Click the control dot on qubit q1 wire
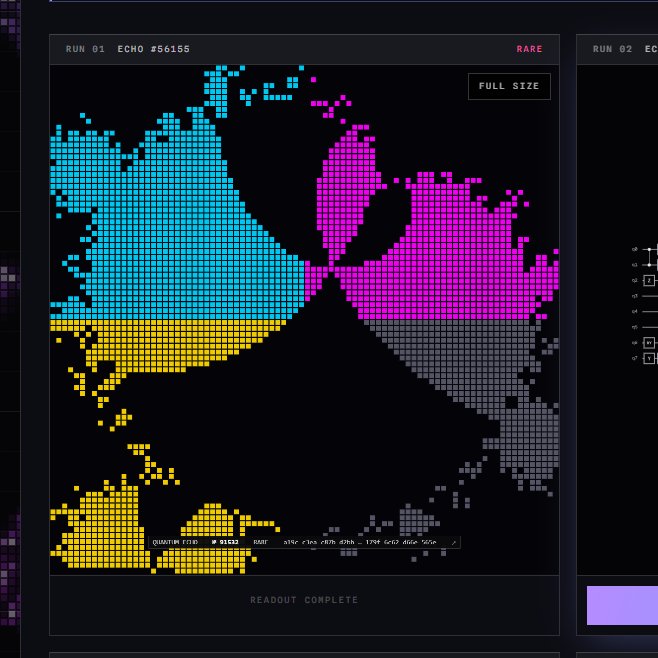This screenshot has width=658, height=658. point(649,265)
